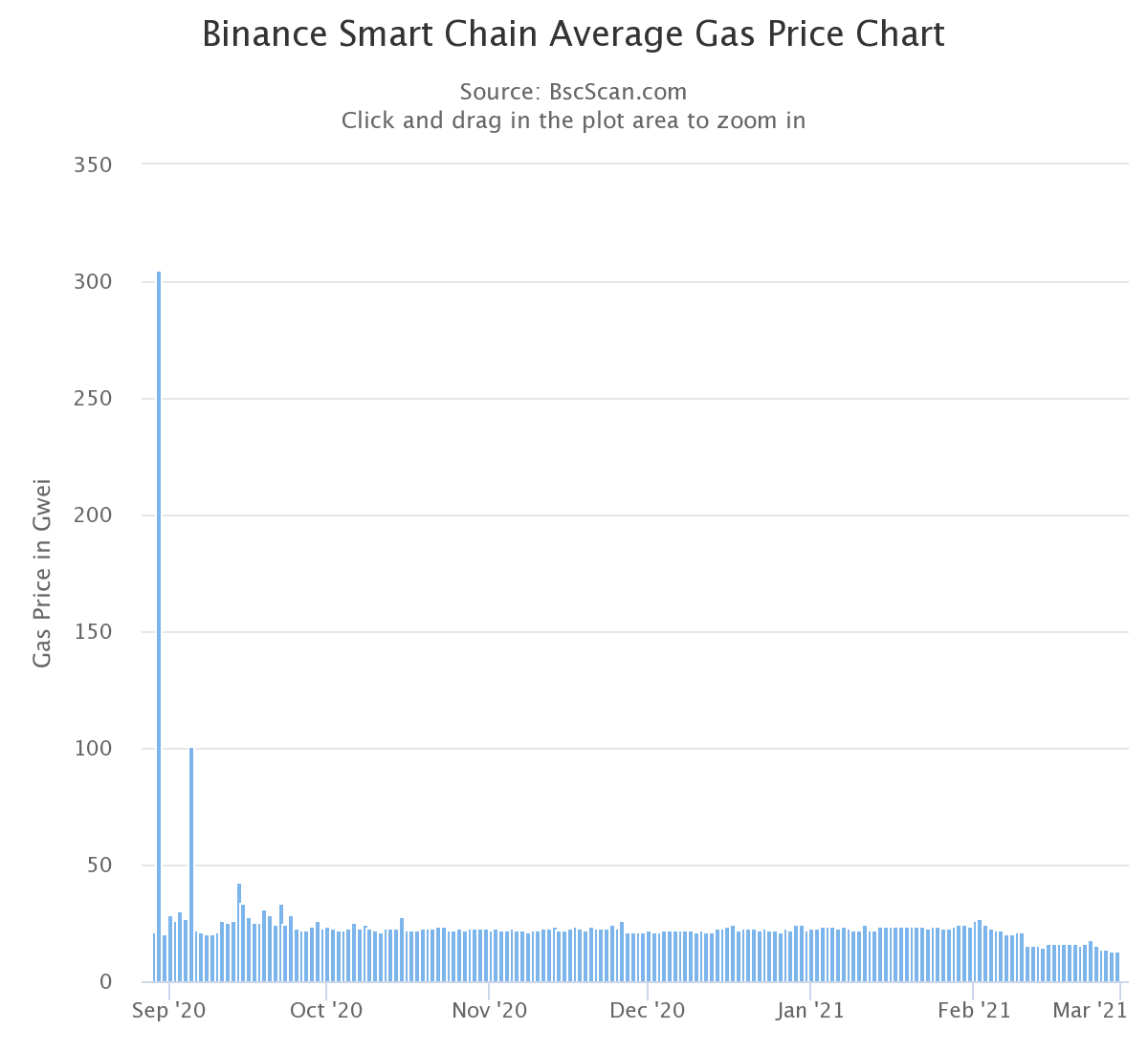Click the Oct '20 axis label
1148x1052 pixels.
(x=326, y=1010)
